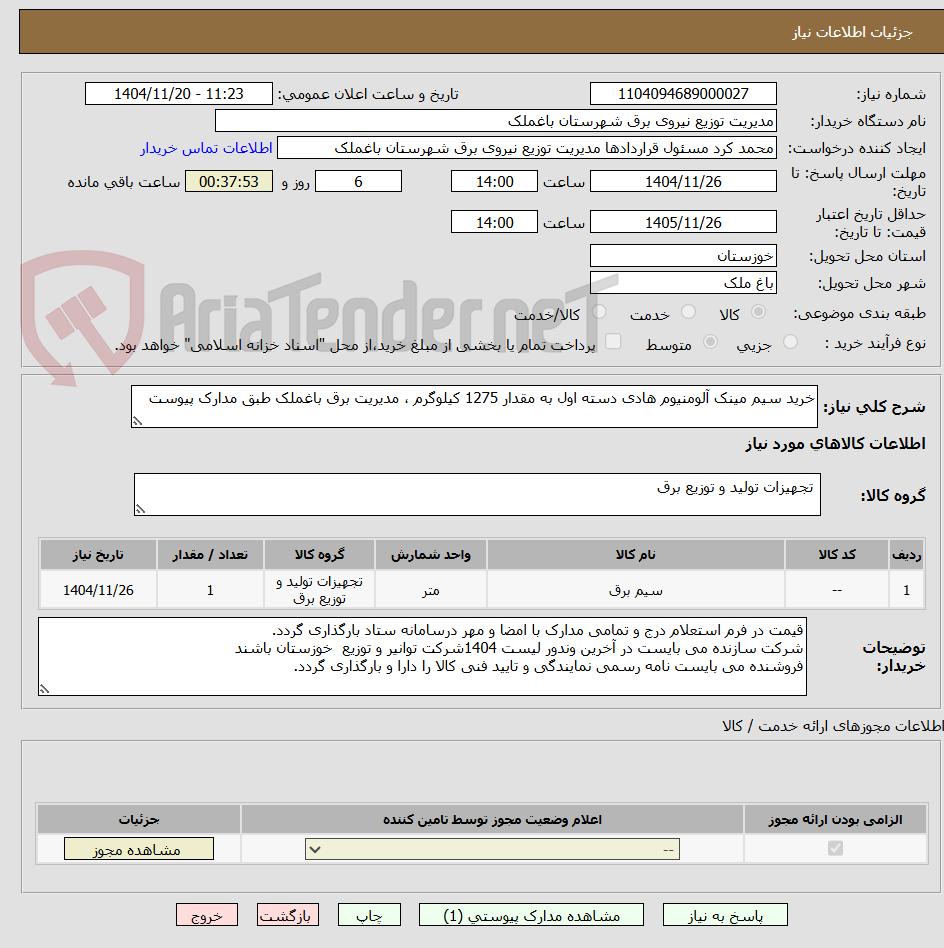Viewport: 944px width, 948px height.
Task: Select the 'کالا' radio button
Action: 758,312
